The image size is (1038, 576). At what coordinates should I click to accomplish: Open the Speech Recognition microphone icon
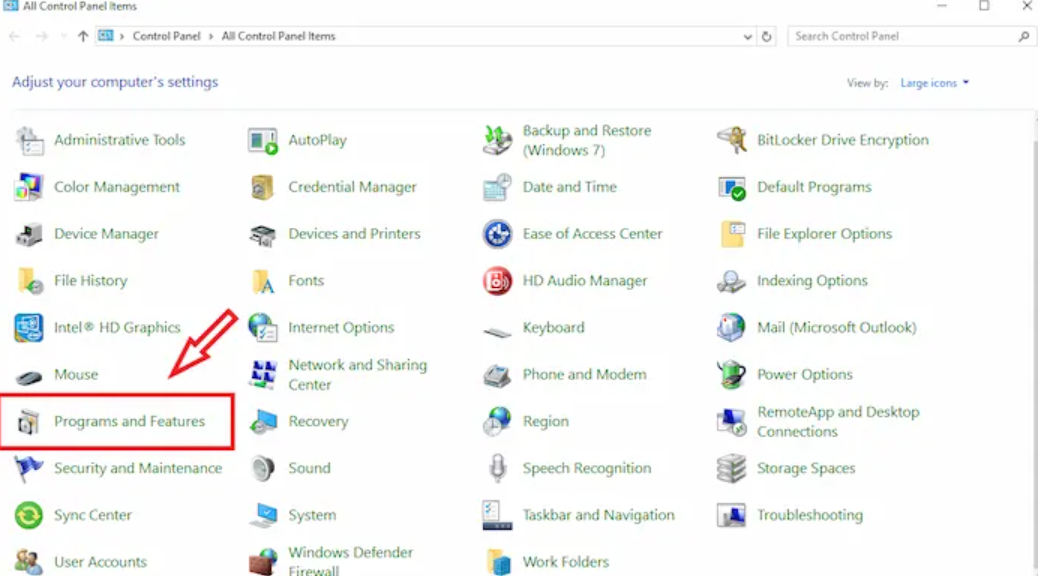coord(497,469)
